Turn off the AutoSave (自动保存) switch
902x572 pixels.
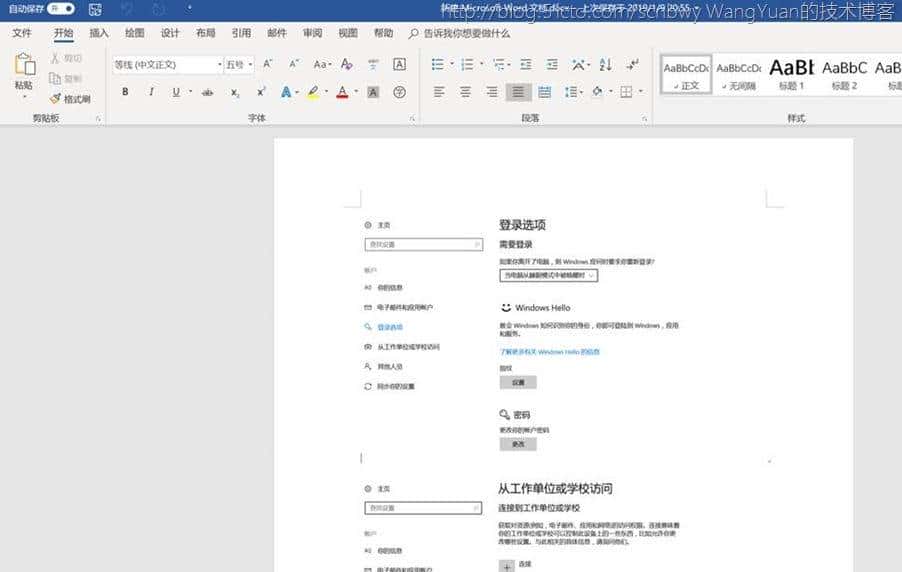(x=62, y=9)
